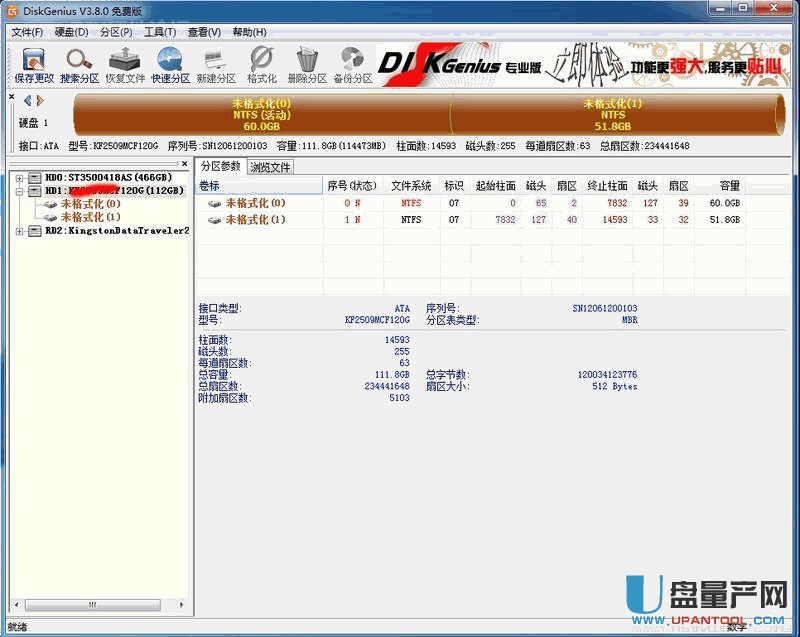Click the 卷标 column header
The image size is (800, 637).
coord(209,185)
